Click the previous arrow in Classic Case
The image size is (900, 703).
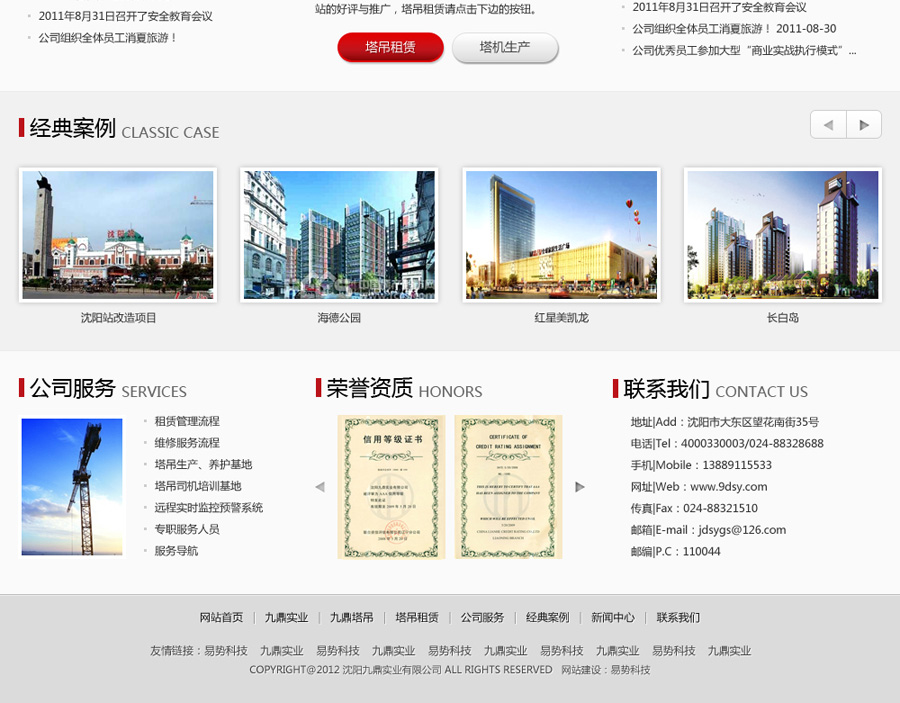coord(828,125)
